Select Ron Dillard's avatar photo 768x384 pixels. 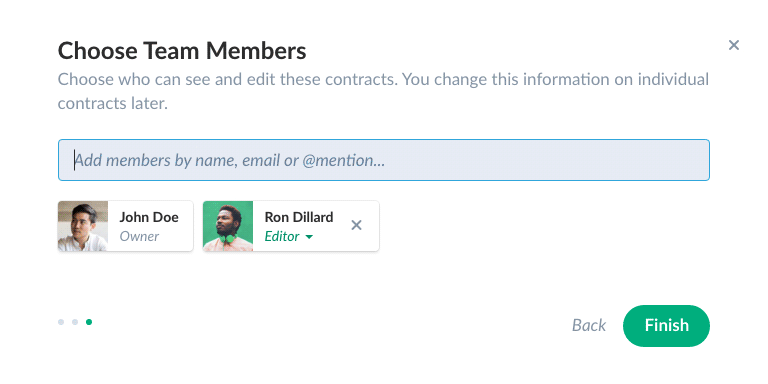[228, 226]
